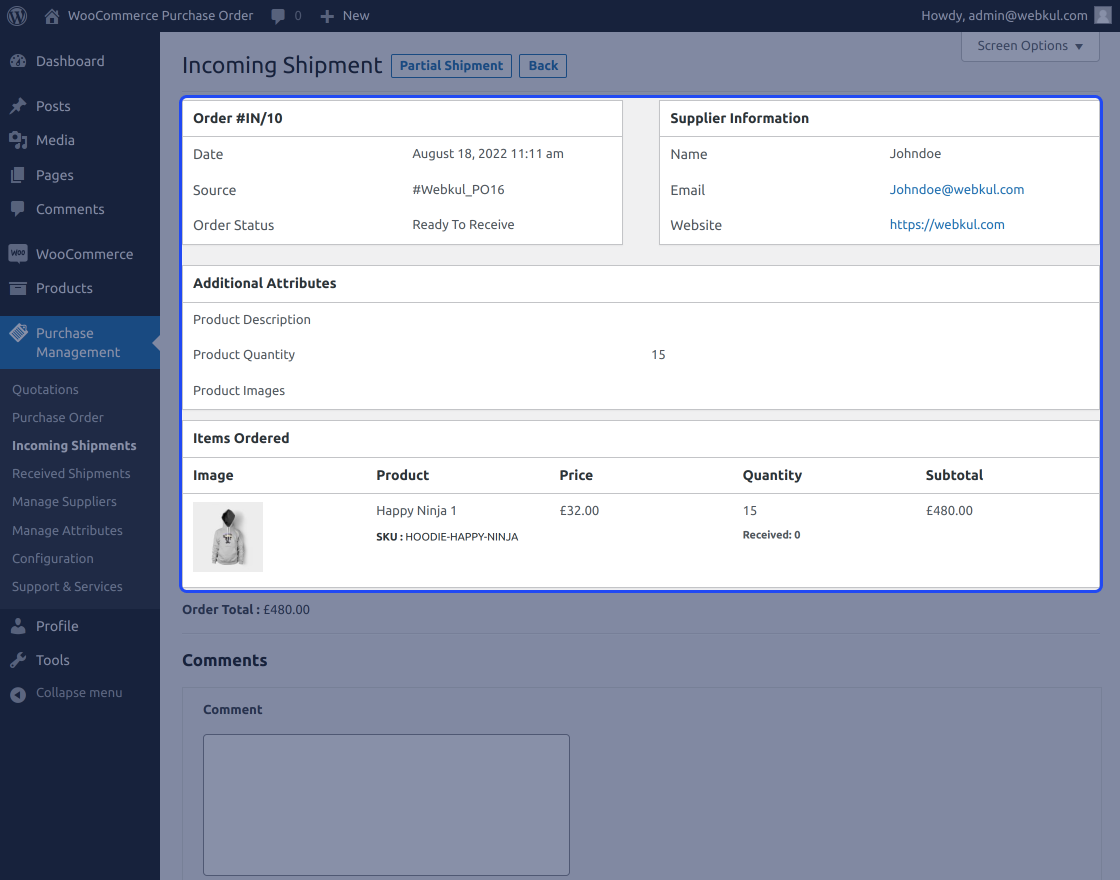Expand the Screen Options dropdown

[1029, 46]
